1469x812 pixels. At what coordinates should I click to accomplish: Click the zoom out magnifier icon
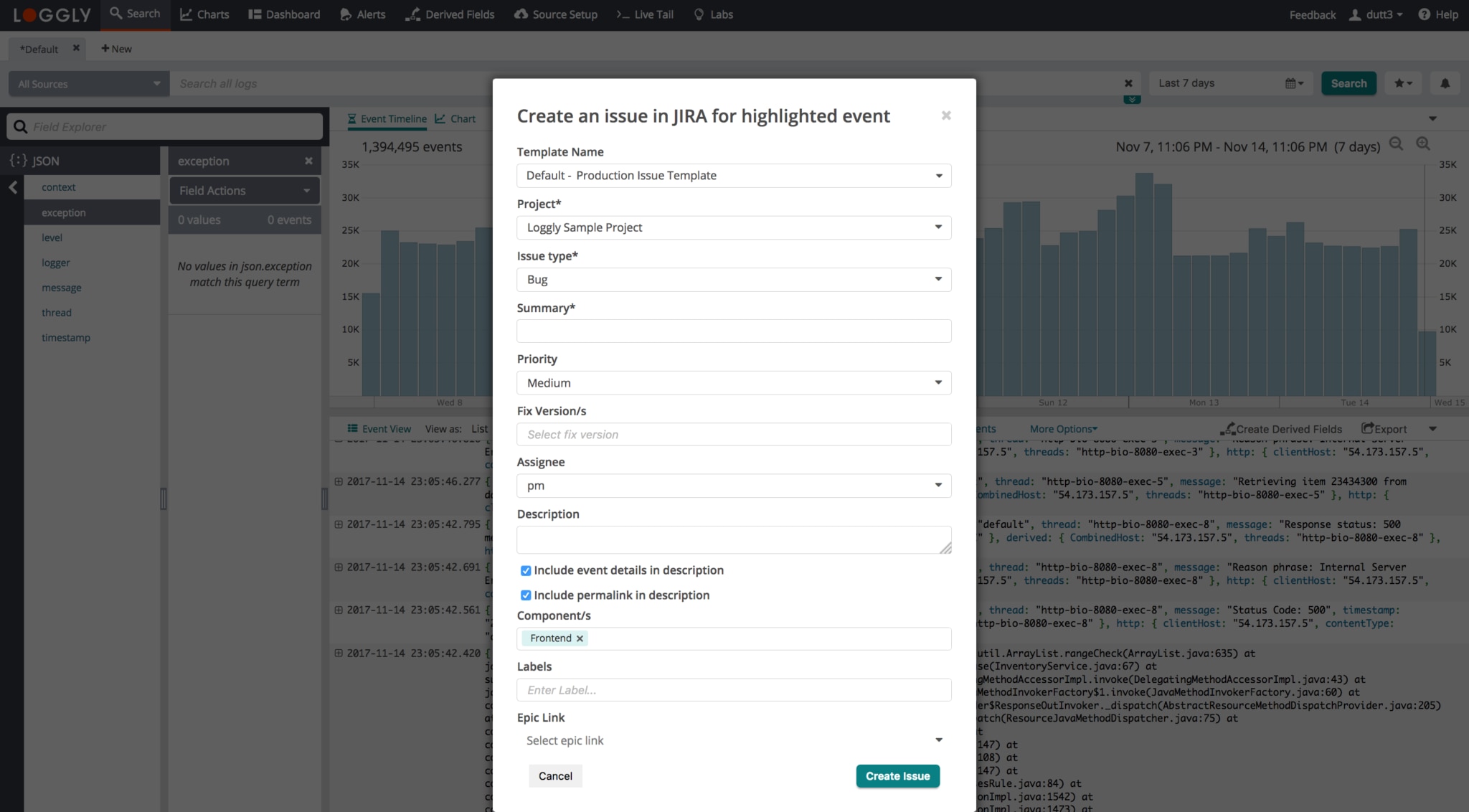tap(1396, 144)
